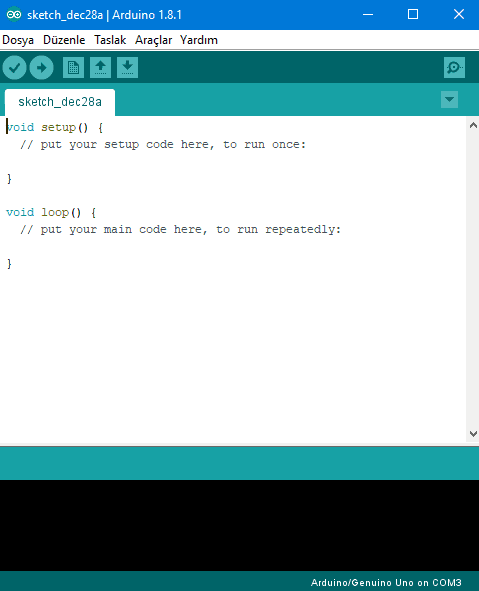The height and width of the screenshot is (591, 479).
Task: Click the black console output area
Action: (239, 525)
